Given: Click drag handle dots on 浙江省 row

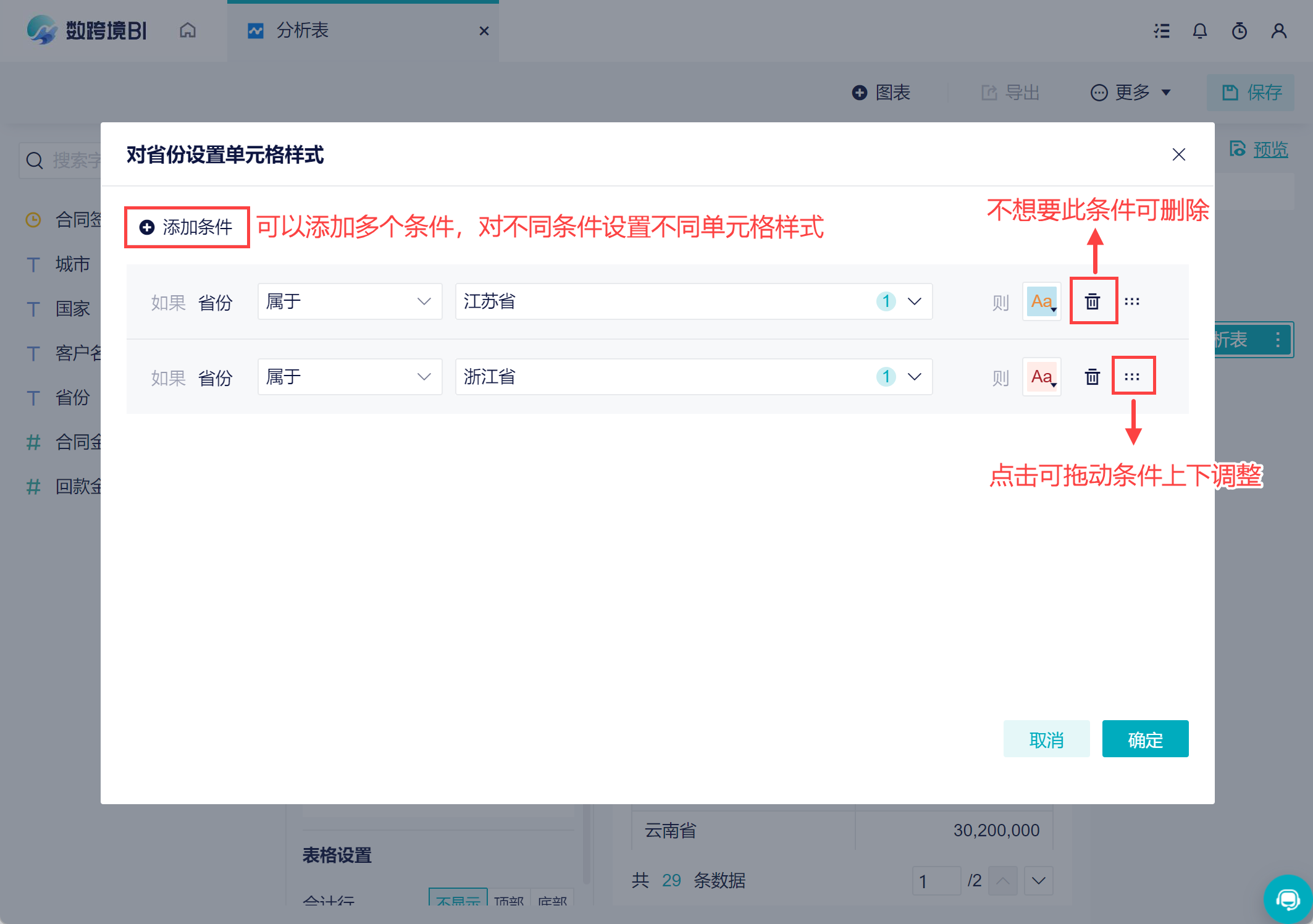Looking at the screenshot, I should (1132, 377).
